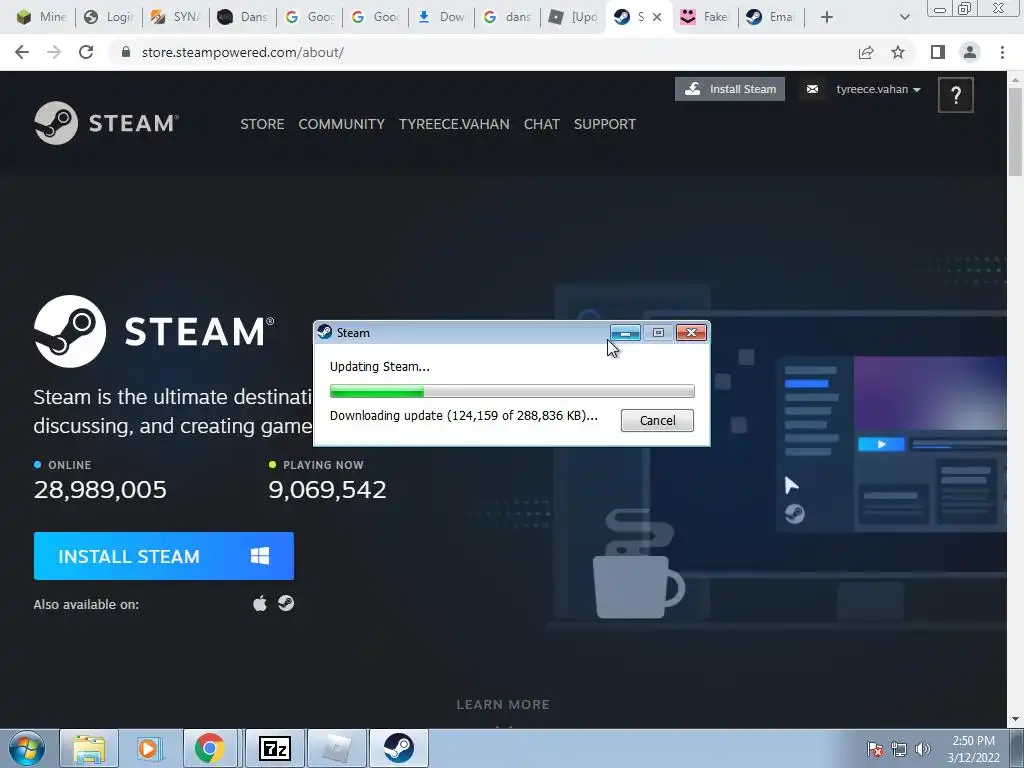
Task: Go back with the browser back arrow
Action: (x=22, y=52)
